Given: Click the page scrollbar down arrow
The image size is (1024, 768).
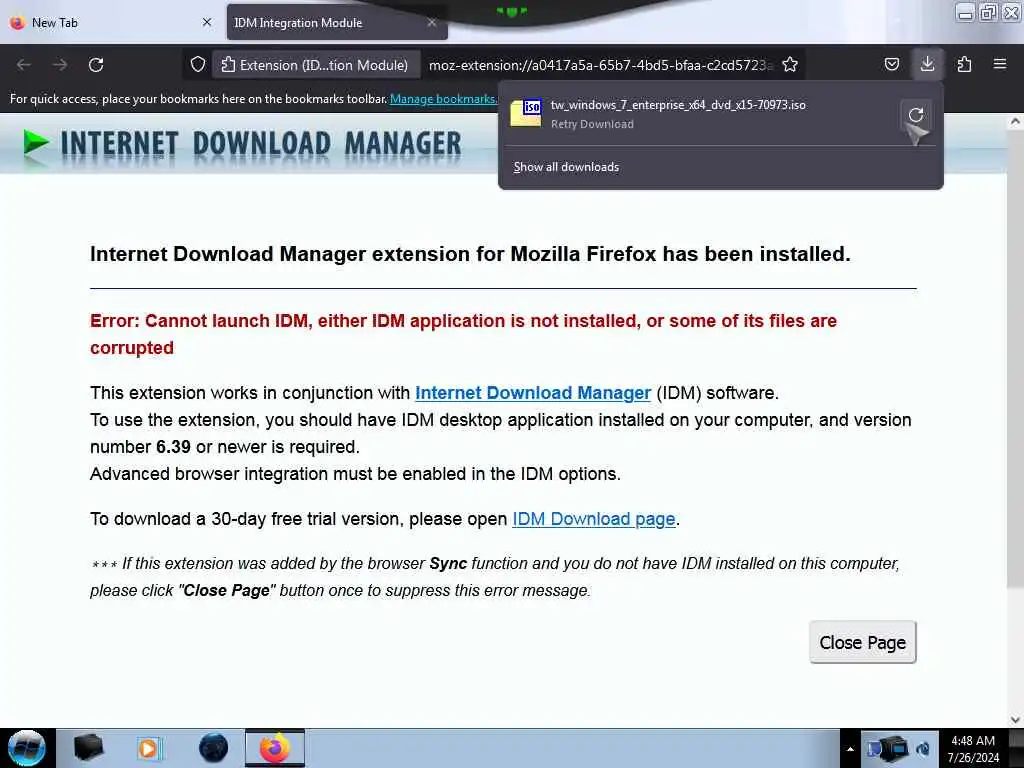Looking at the screenshot, I should (x=1015, y=719).
